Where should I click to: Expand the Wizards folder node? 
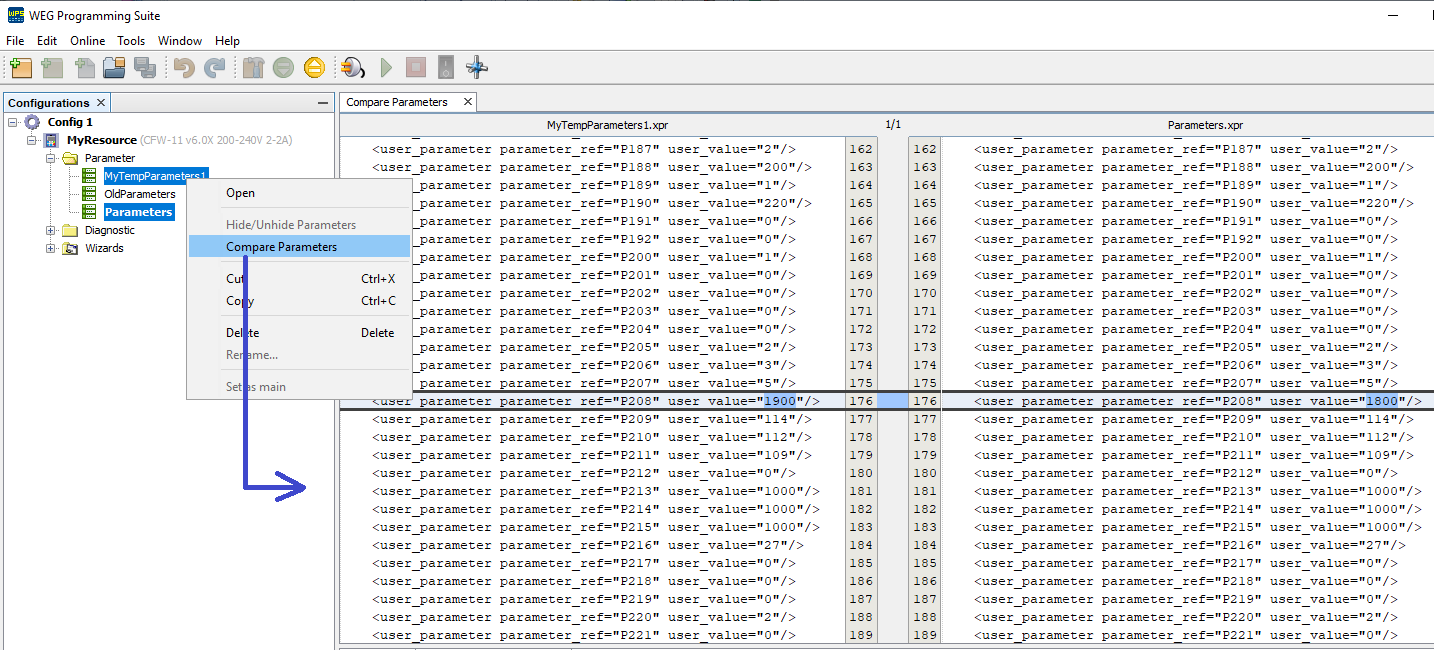(x=51, y=248)
